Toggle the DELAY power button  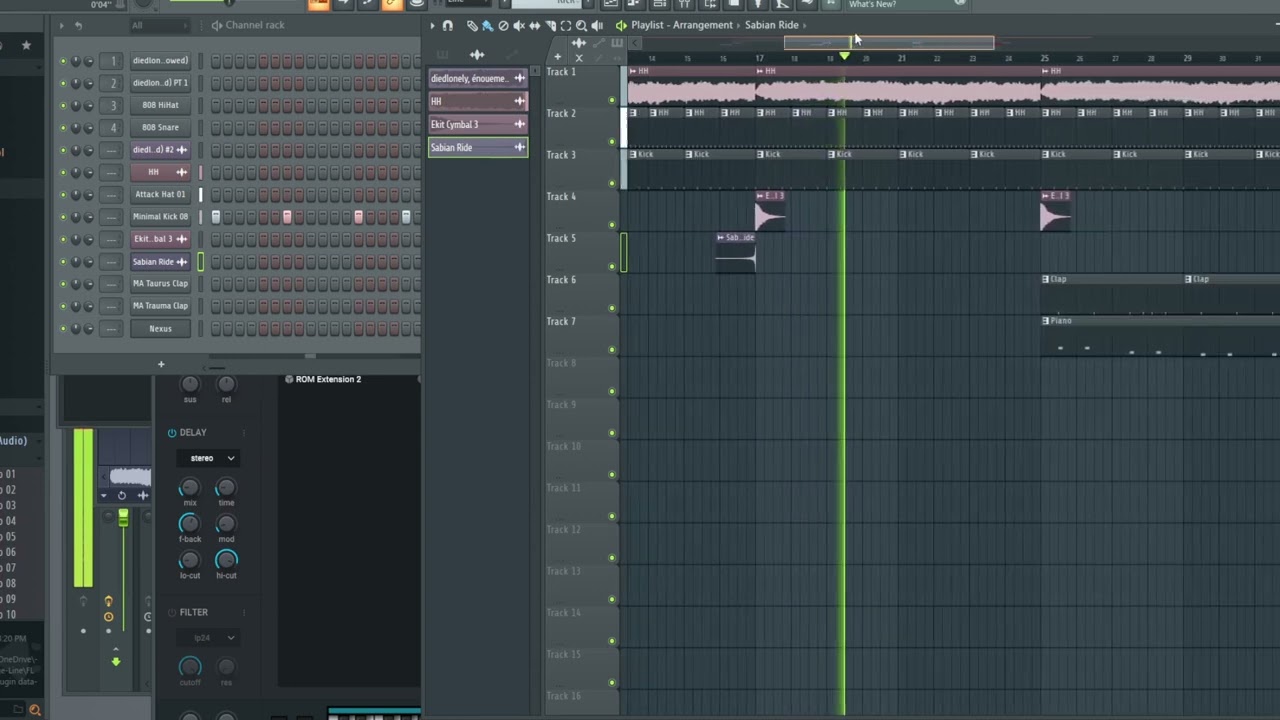point(172,433)
